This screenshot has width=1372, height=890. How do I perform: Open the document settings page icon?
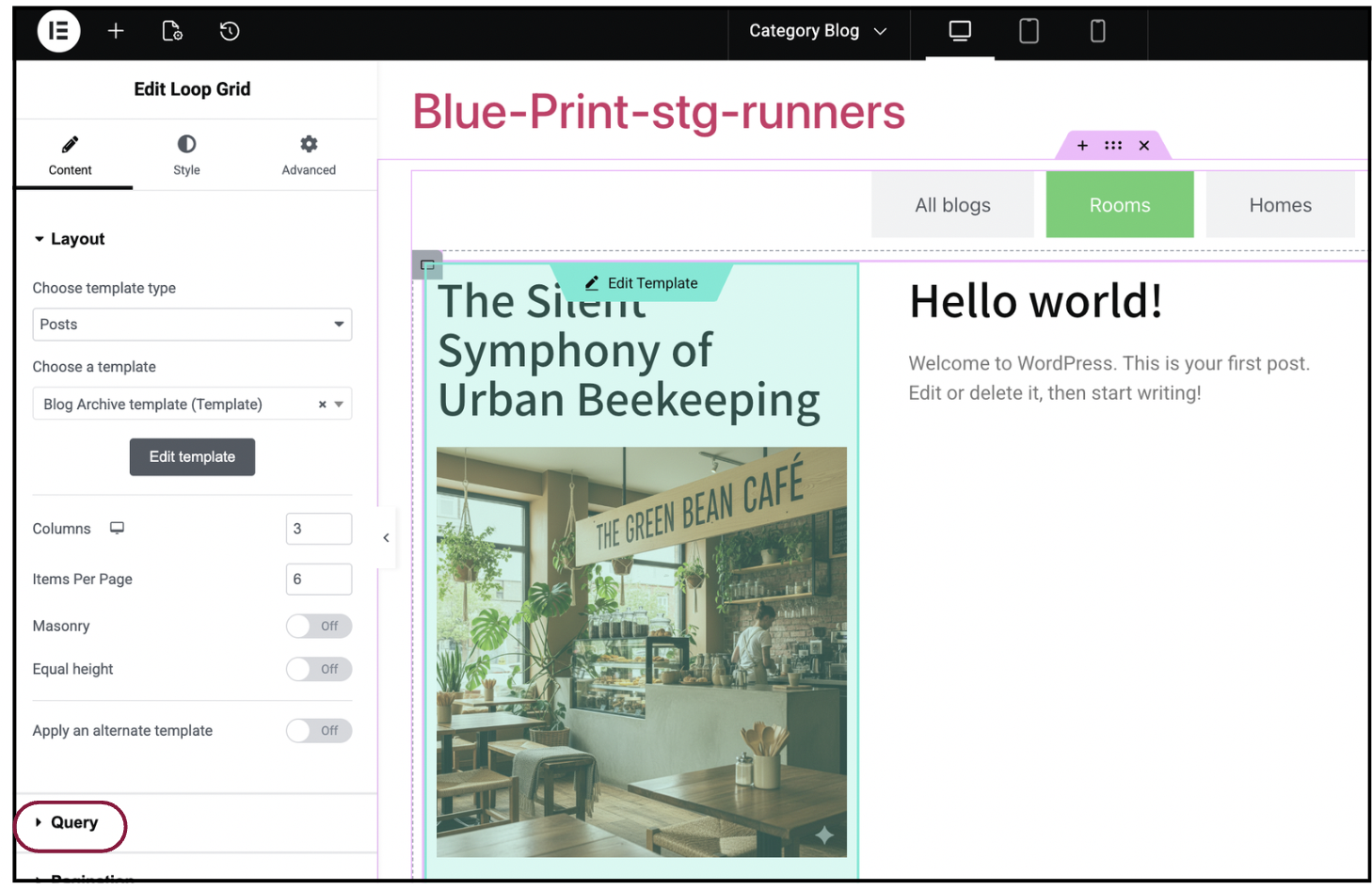point(172,31)
